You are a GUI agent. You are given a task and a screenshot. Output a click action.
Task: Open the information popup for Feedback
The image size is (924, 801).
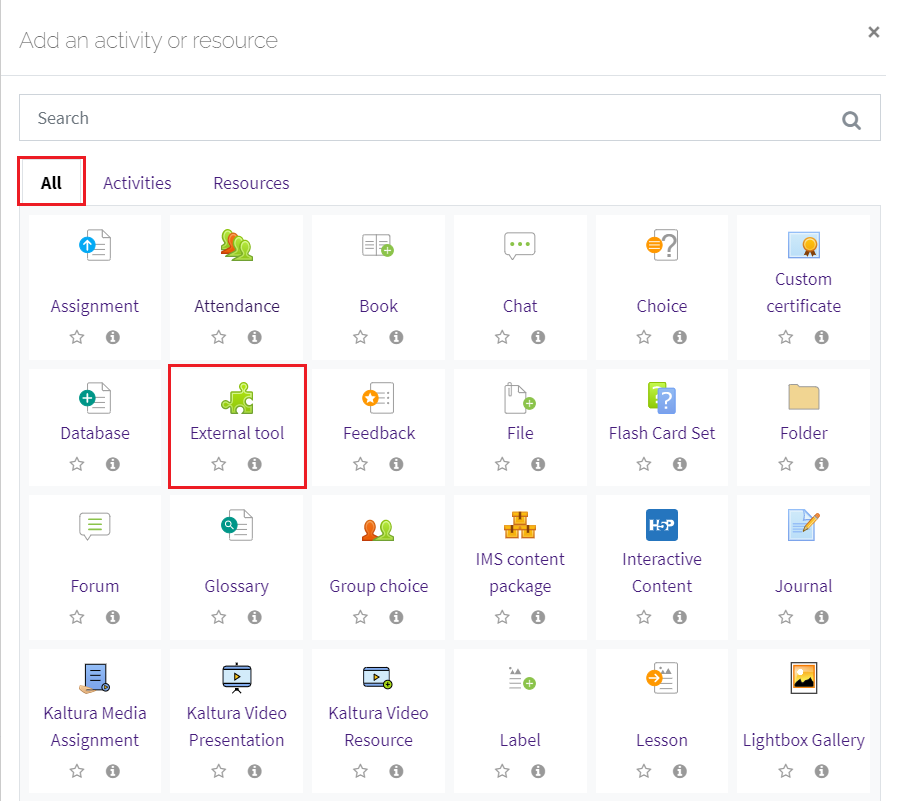click(x=396, y=464)
